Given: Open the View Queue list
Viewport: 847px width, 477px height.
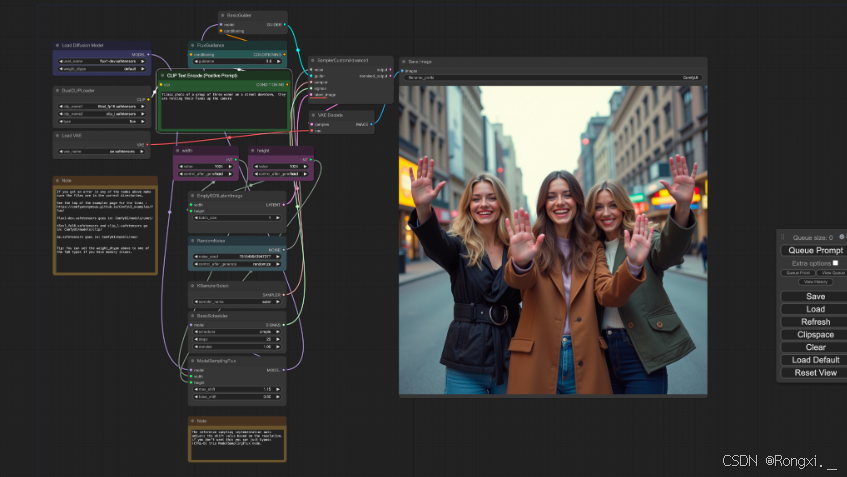Looking at the screenshot, I should [832, 273].
